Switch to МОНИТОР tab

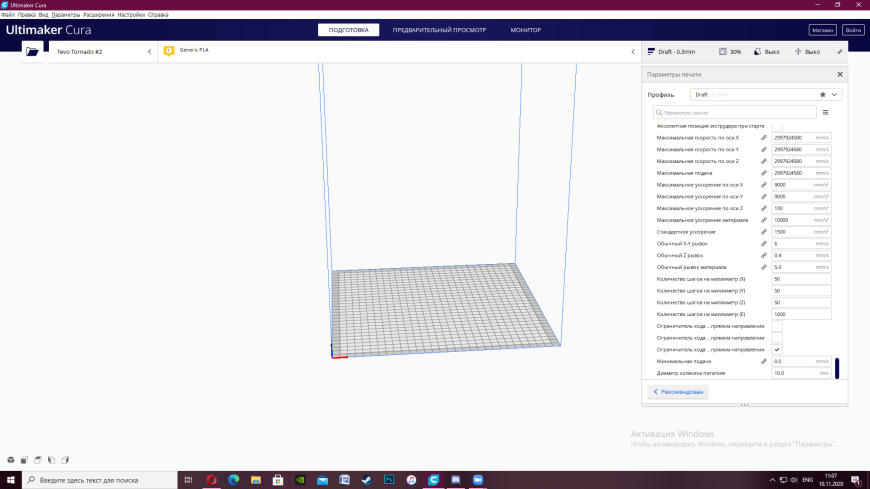click(x=525, y=30)
